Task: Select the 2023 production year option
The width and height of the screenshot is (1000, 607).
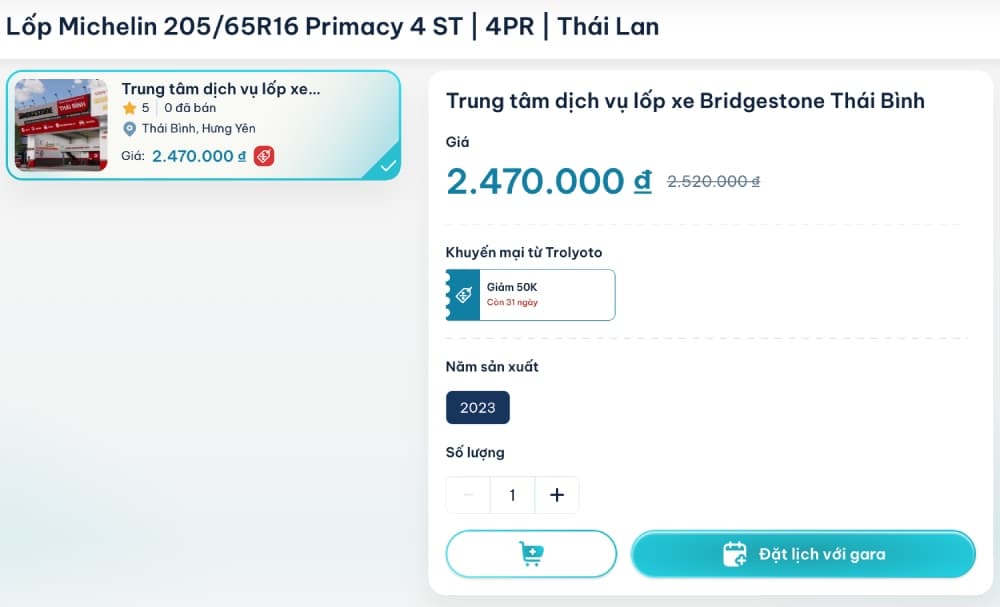Action: 478,407
